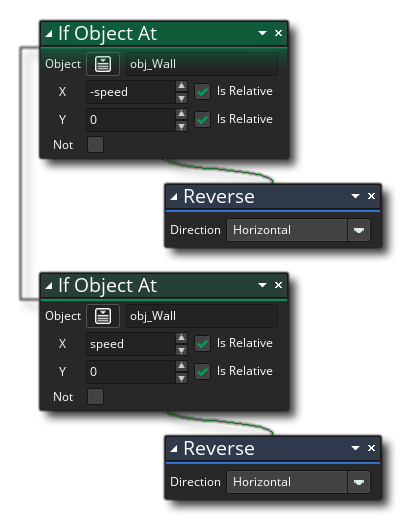
Task: Remove the first If Object At block
Action: pos(278,33)
